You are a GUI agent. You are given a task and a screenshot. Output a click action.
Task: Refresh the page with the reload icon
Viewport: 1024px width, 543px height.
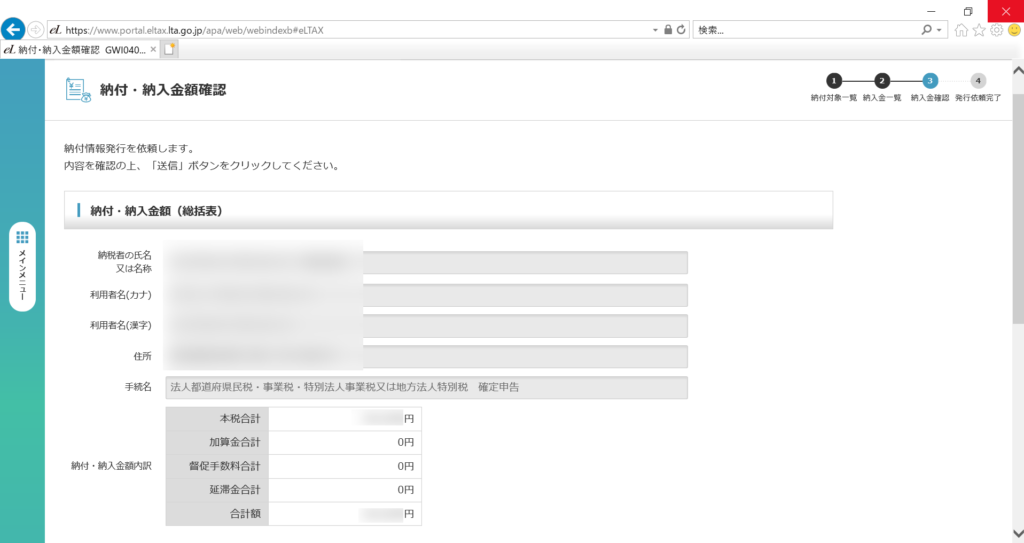681,30
